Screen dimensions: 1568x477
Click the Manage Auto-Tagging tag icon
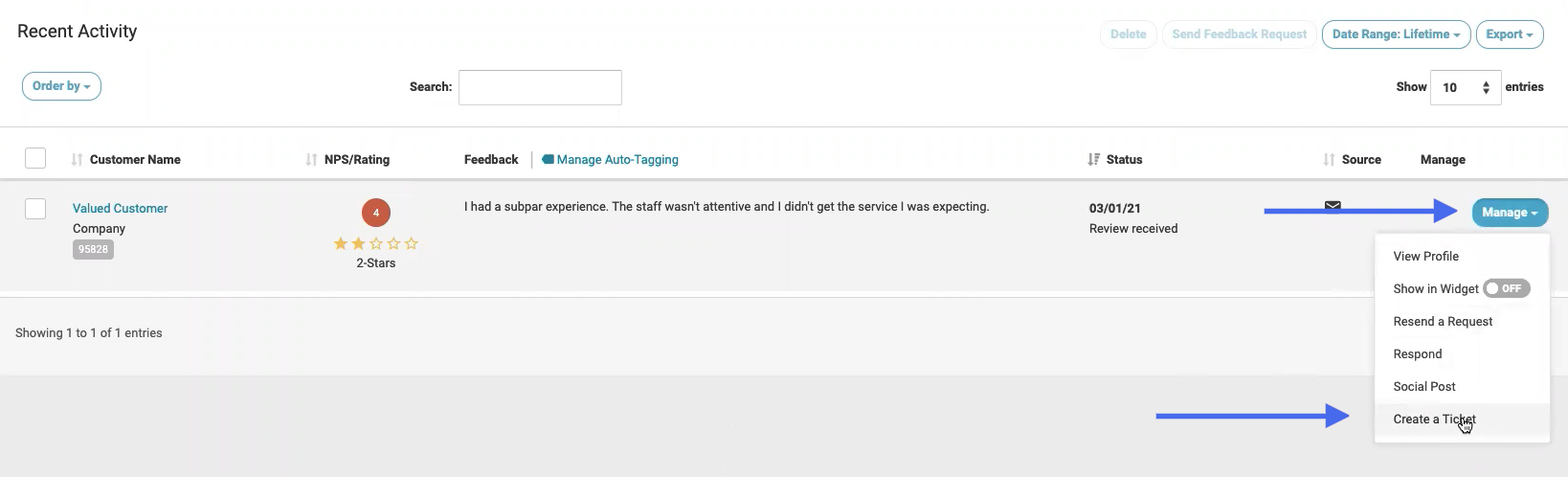[x=548, y=159]
